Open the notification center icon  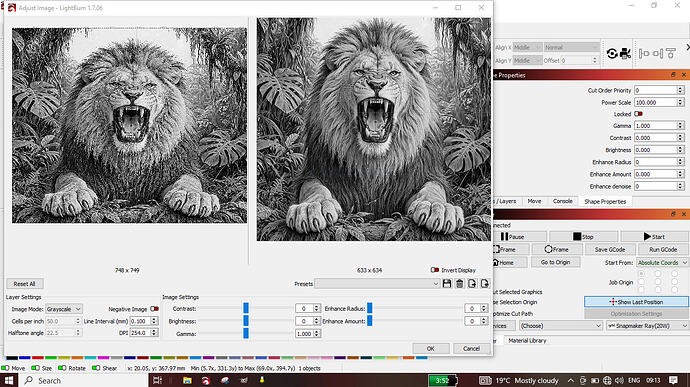(673, 380)
